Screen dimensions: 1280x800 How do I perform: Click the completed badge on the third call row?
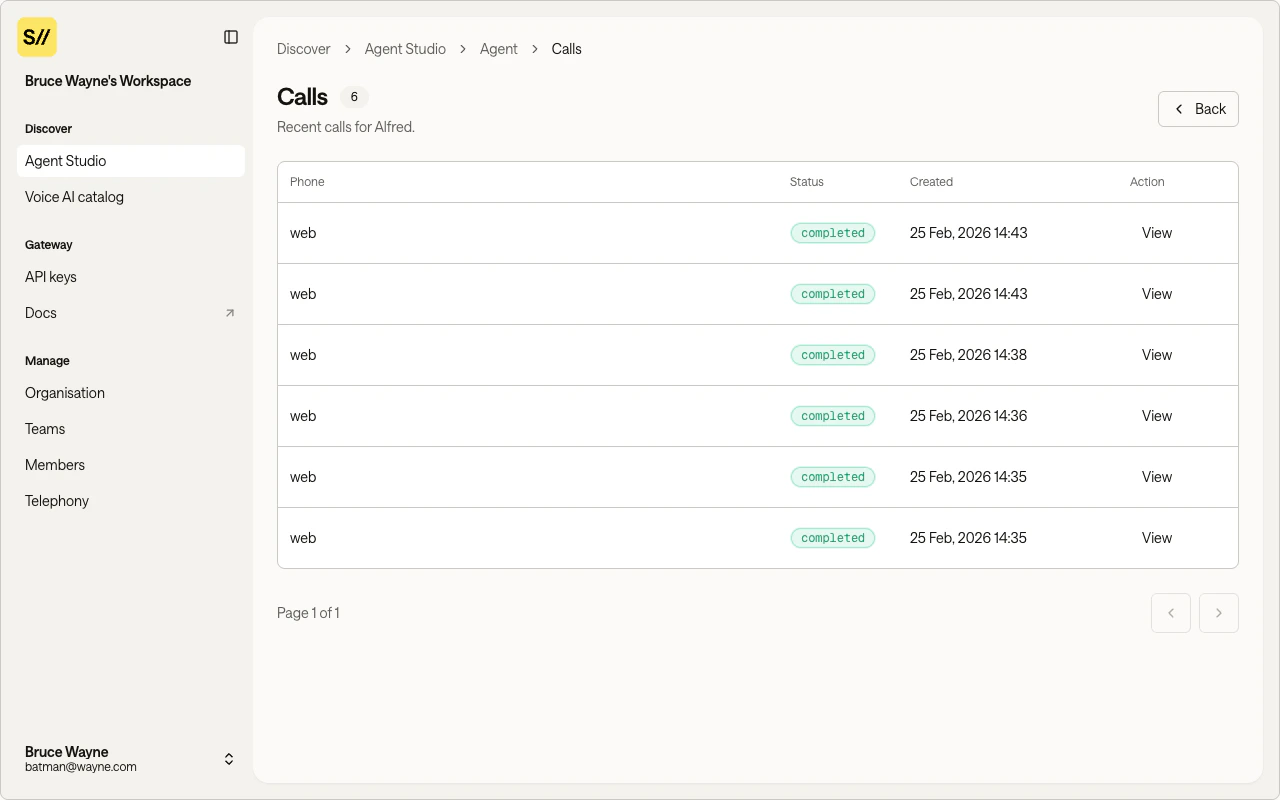tap(832, 355)
